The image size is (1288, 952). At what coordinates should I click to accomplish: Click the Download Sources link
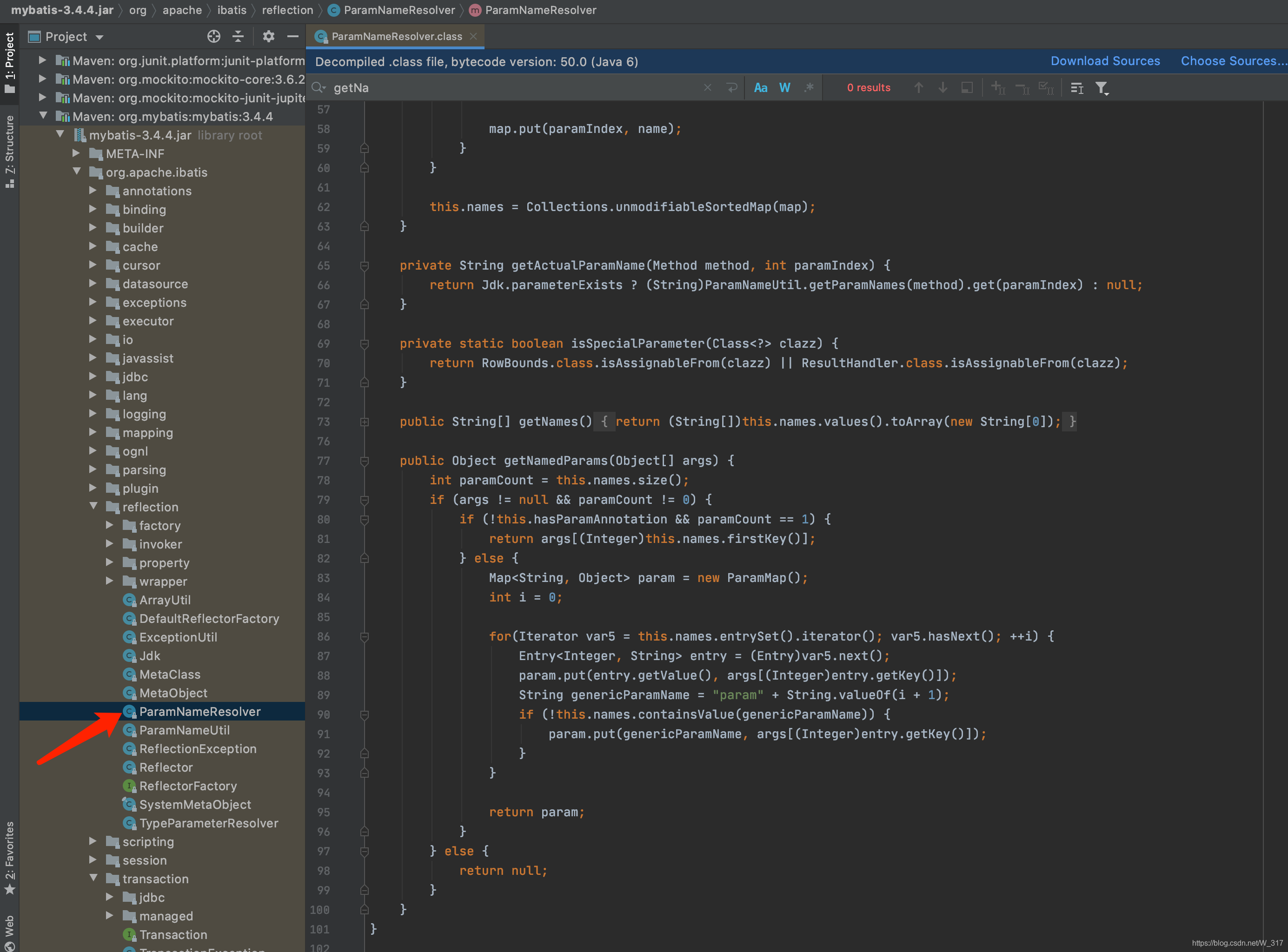coord(1105,61)
